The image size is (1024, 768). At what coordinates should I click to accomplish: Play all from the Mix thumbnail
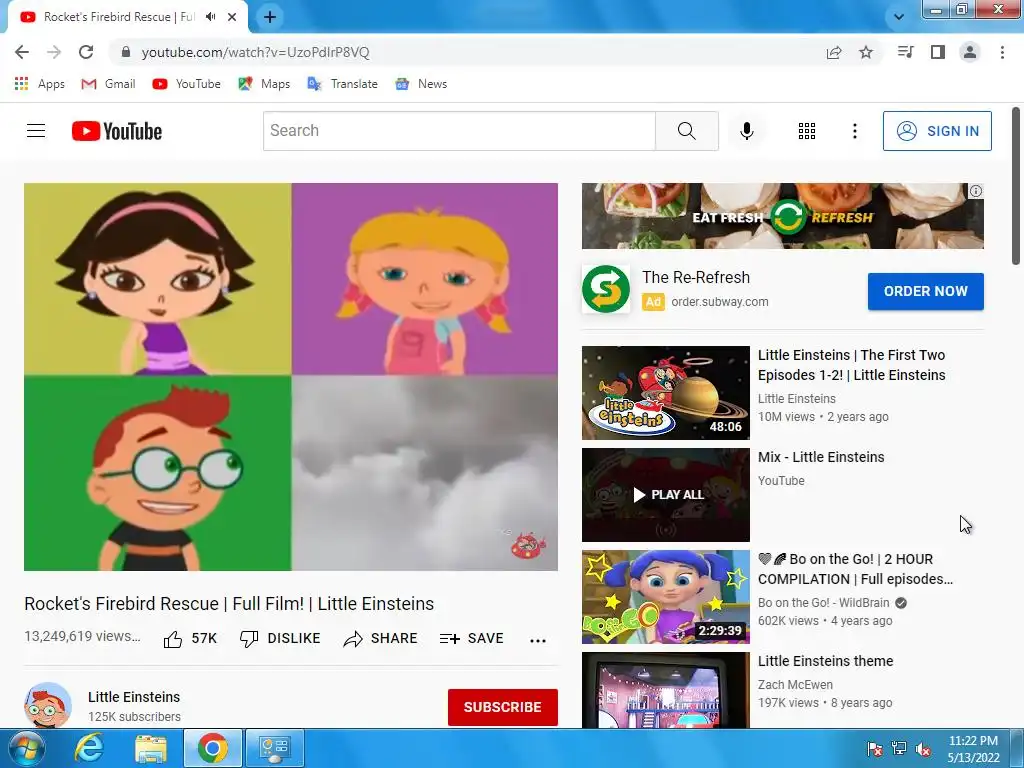[x=665, y=494]
